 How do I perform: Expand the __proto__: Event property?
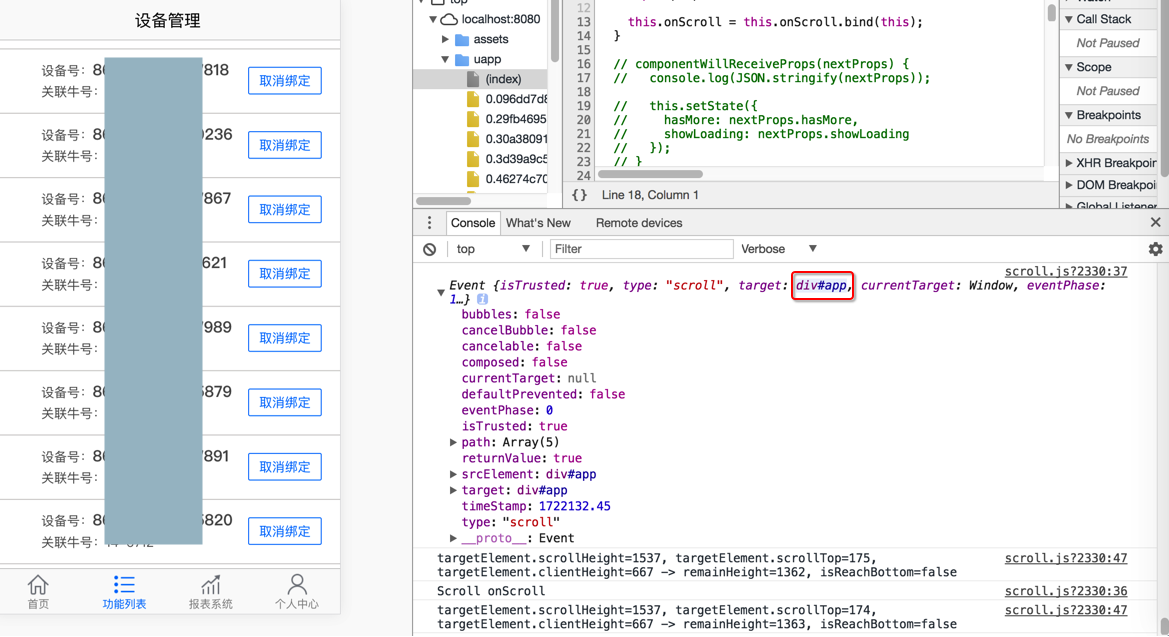[453, 539]
